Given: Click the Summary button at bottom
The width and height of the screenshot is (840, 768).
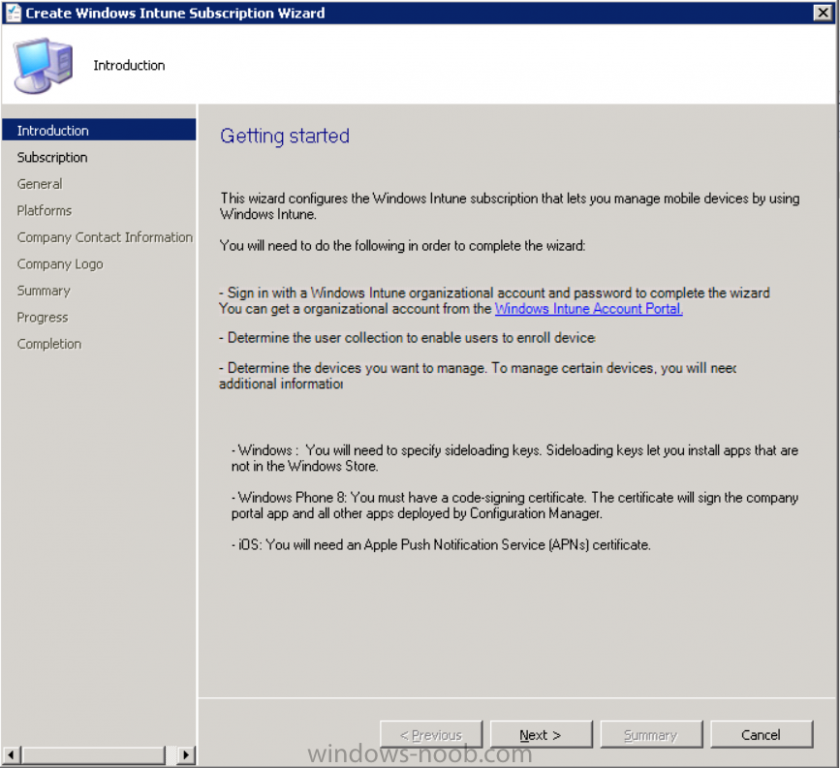Looking at the screenshot, I should [x=651, y=734].
